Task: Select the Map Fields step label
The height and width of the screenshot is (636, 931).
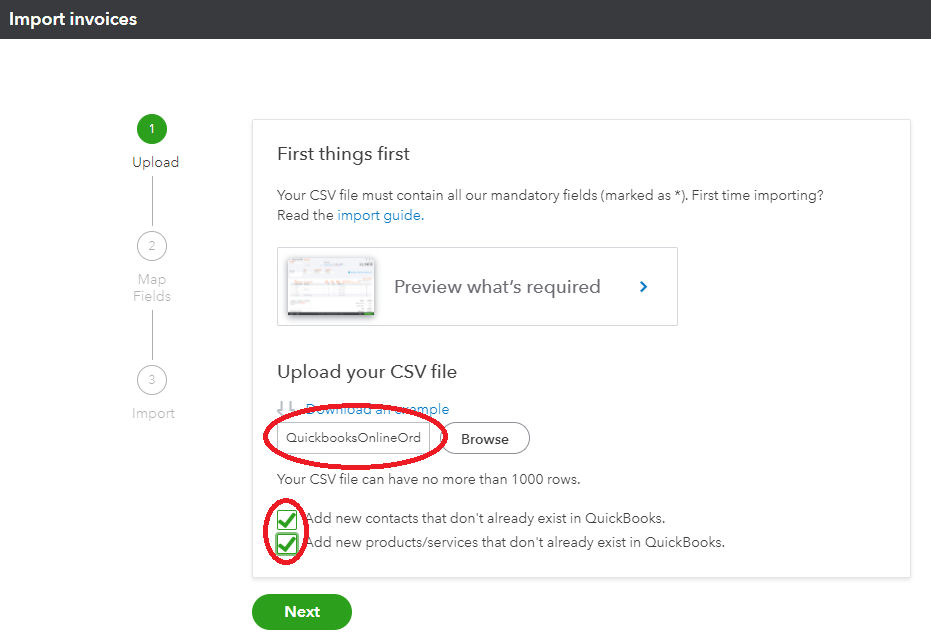Action: pyautogui.click(x=152, y=288)
